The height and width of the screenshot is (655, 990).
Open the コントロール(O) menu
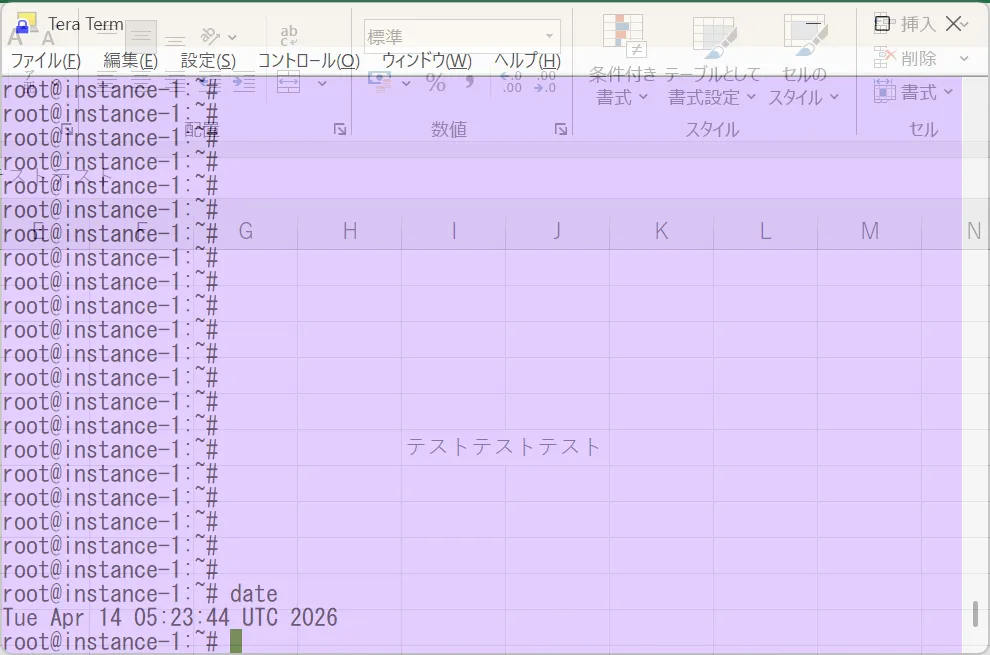click(x=308, y=61)
